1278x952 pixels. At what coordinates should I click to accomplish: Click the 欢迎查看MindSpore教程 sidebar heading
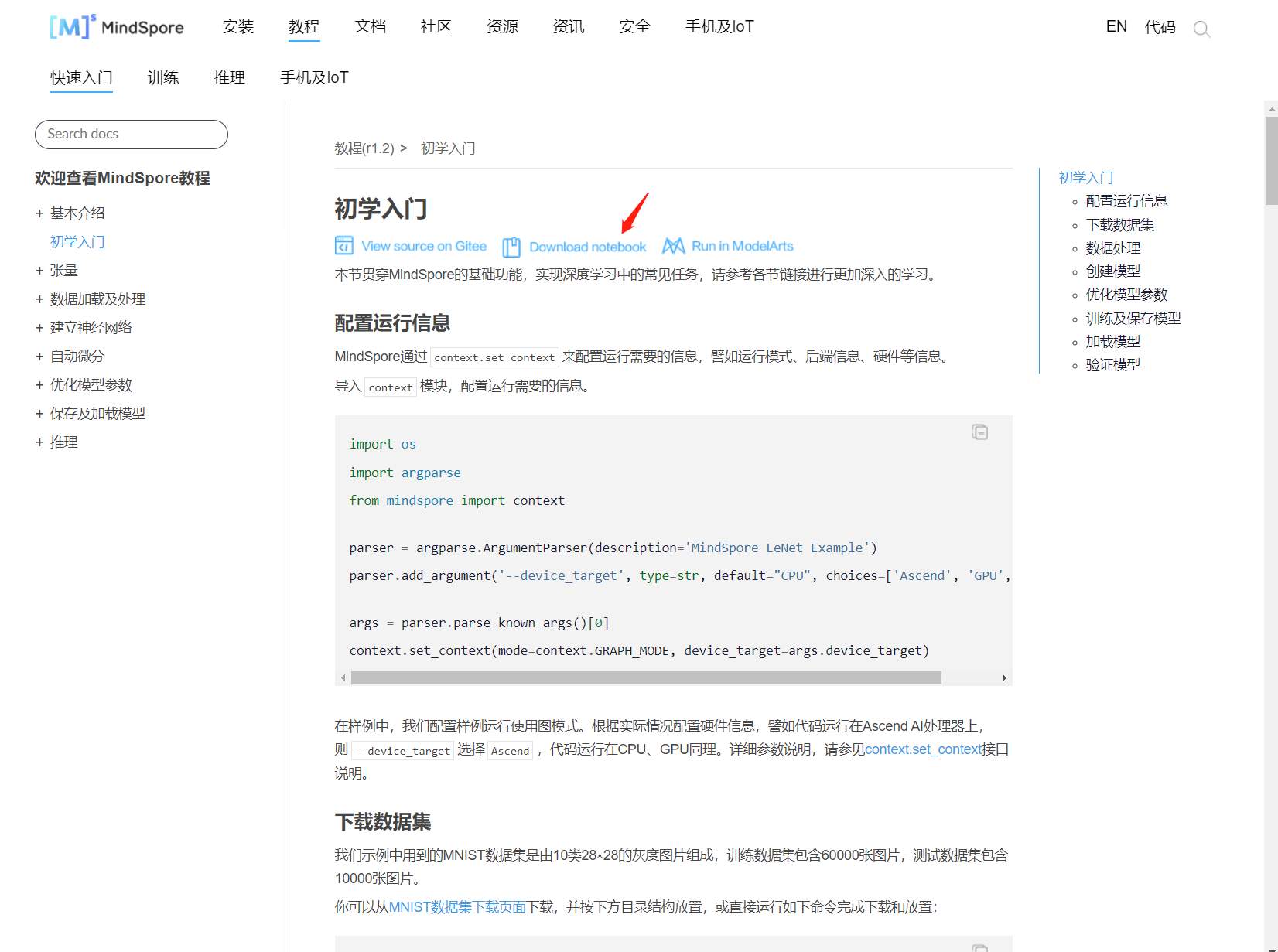122,179
